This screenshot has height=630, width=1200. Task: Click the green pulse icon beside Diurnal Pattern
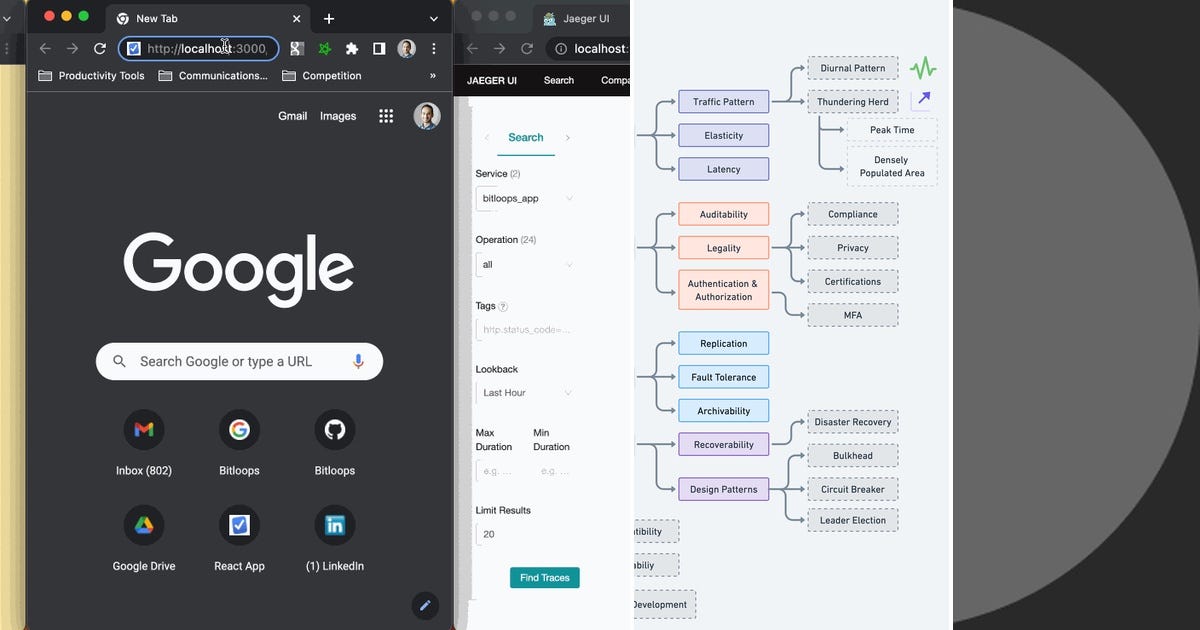tap(922, 67)
